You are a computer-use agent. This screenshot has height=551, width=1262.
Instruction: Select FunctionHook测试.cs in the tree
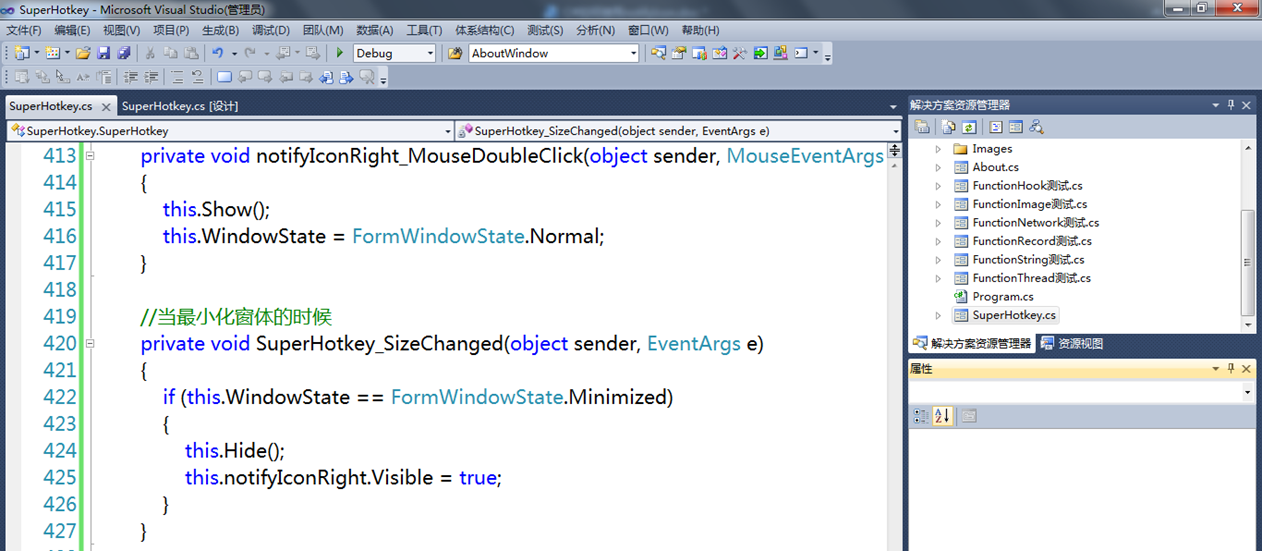tap(1027, 186)
